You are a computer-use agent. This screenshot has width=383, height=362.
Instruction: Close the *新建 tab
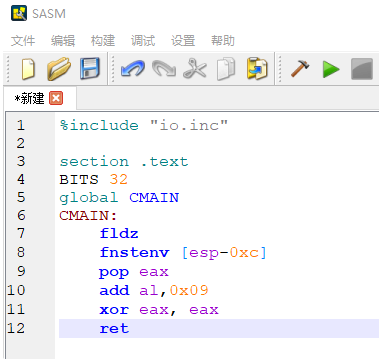pos(56,98)
